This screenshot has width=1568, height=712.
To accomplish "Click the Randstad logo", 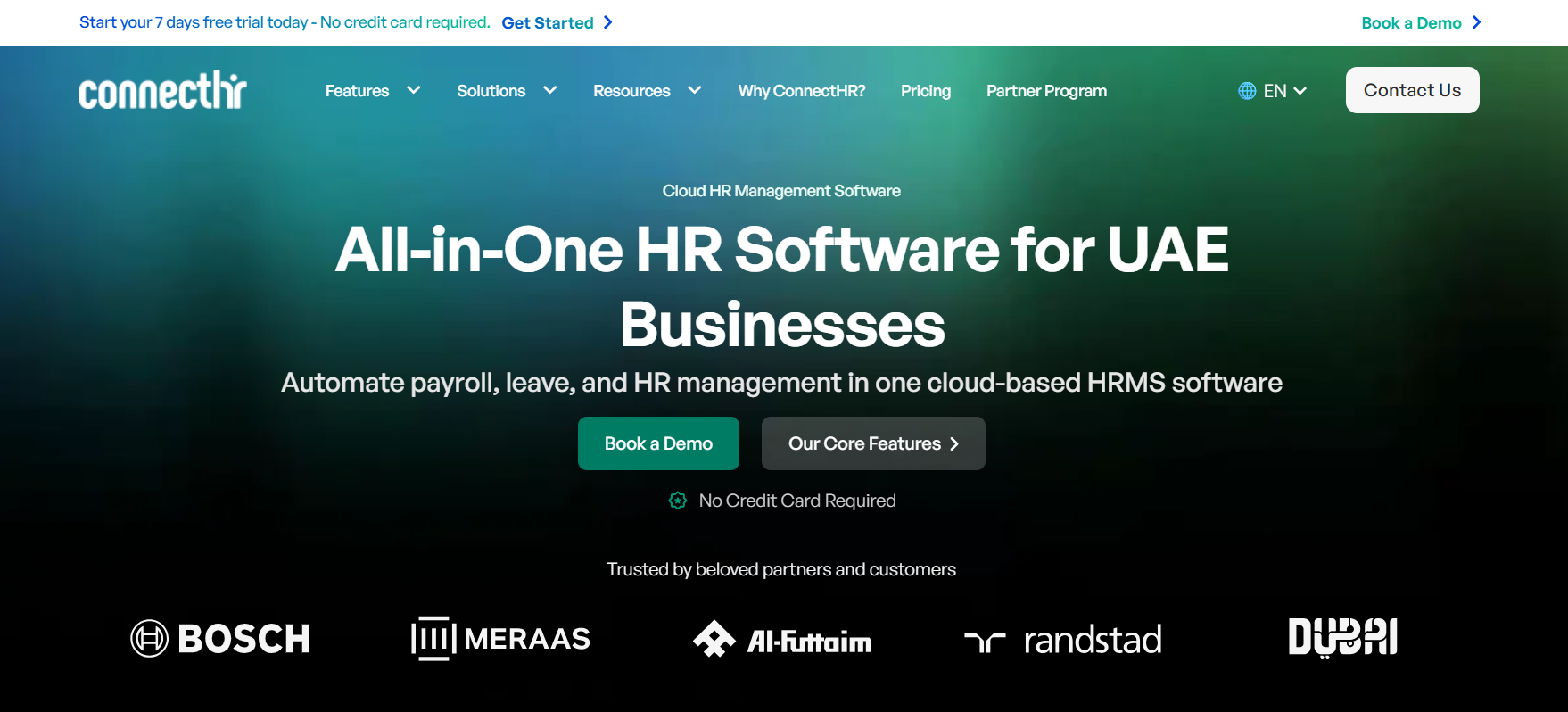I will coord(1063,640).
